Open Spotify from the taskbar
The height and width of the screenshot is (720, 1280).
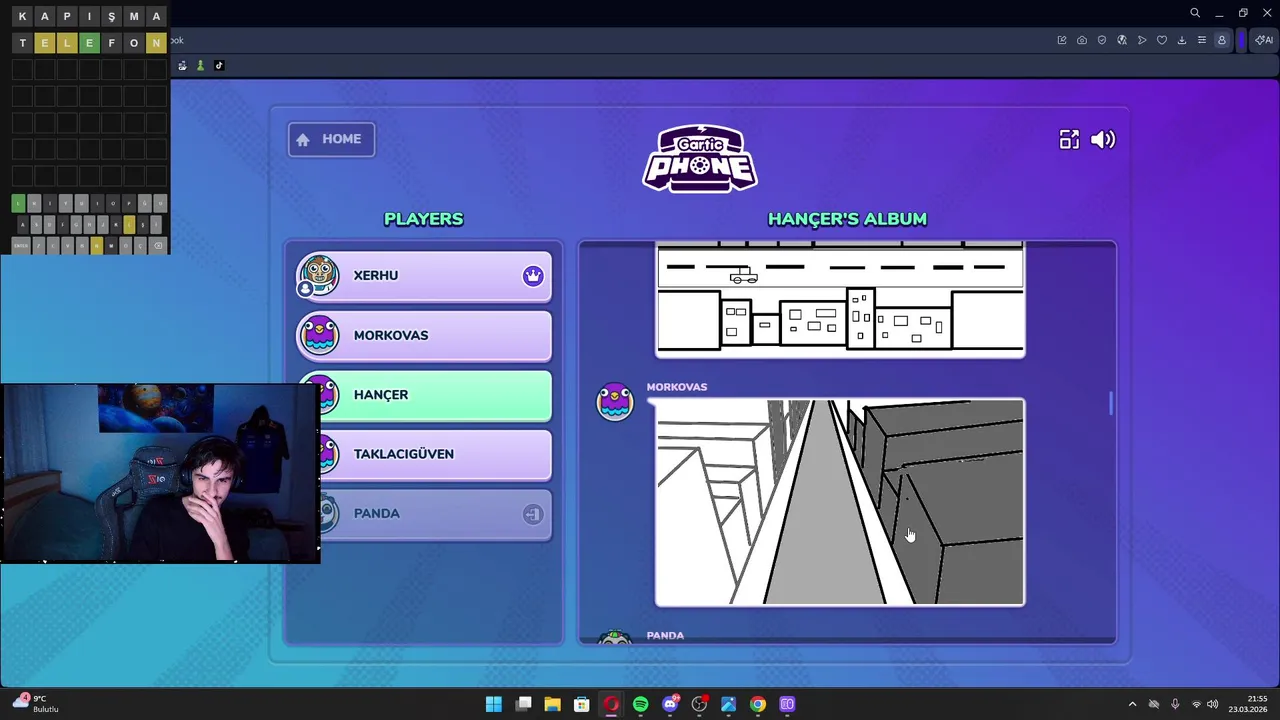click(640, 704)
